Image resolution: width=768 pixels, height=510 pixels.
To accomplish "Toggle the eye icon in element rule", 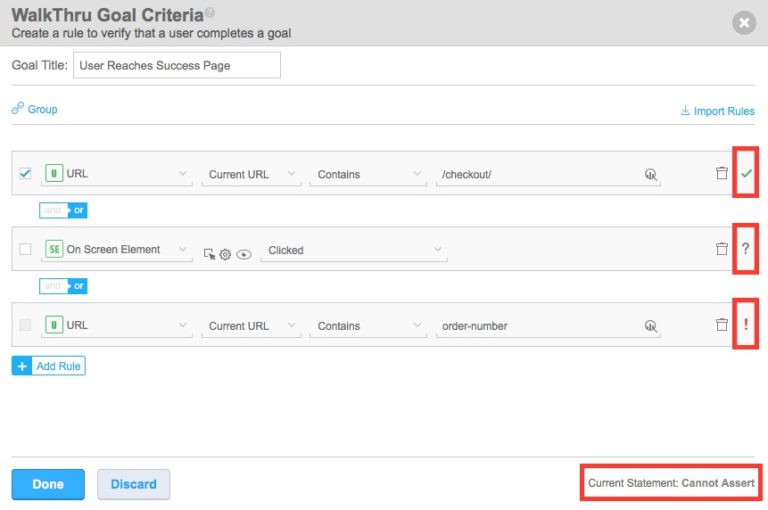I will point(243,254).
